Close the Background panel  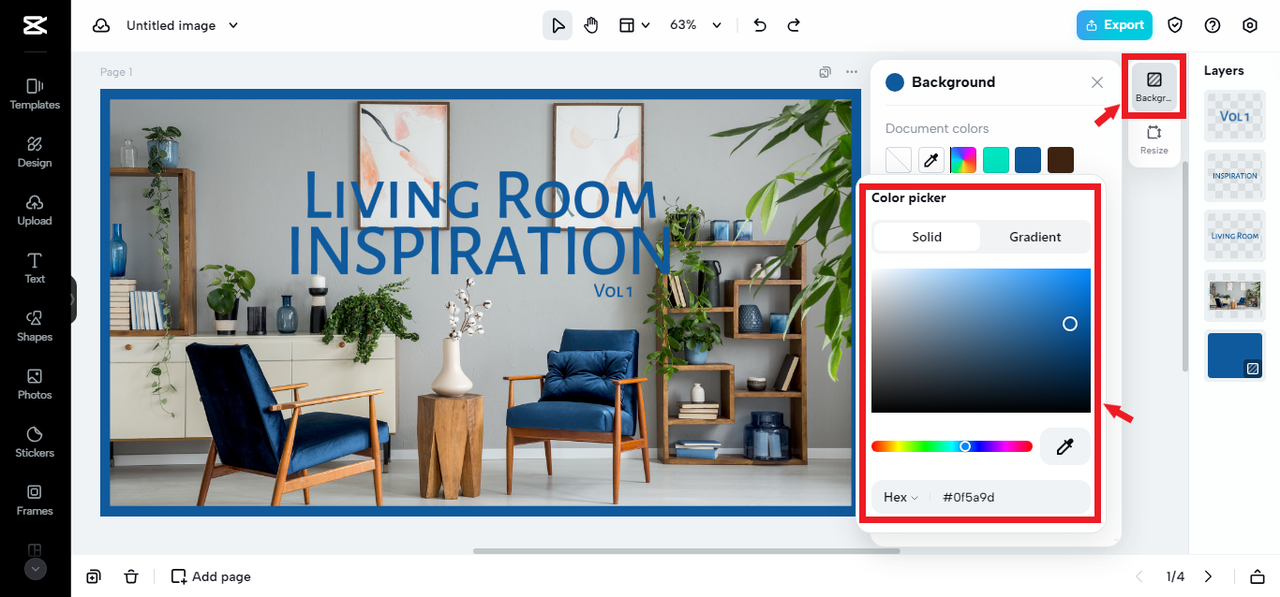(x=1097, y=82)
